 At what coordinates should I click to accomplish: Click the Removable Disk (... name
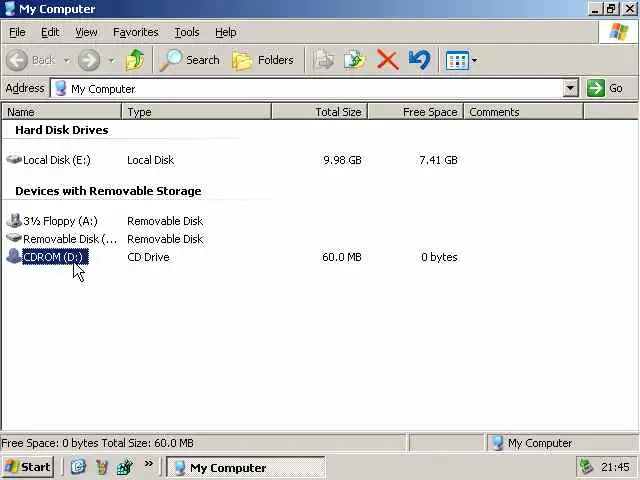(70, 239)
